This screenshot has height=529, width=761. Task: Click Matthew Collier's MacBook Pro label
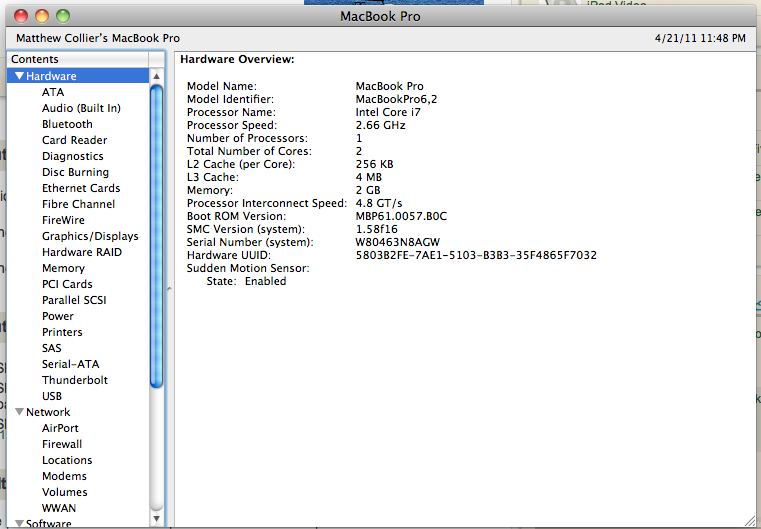[x=98, y=38]
